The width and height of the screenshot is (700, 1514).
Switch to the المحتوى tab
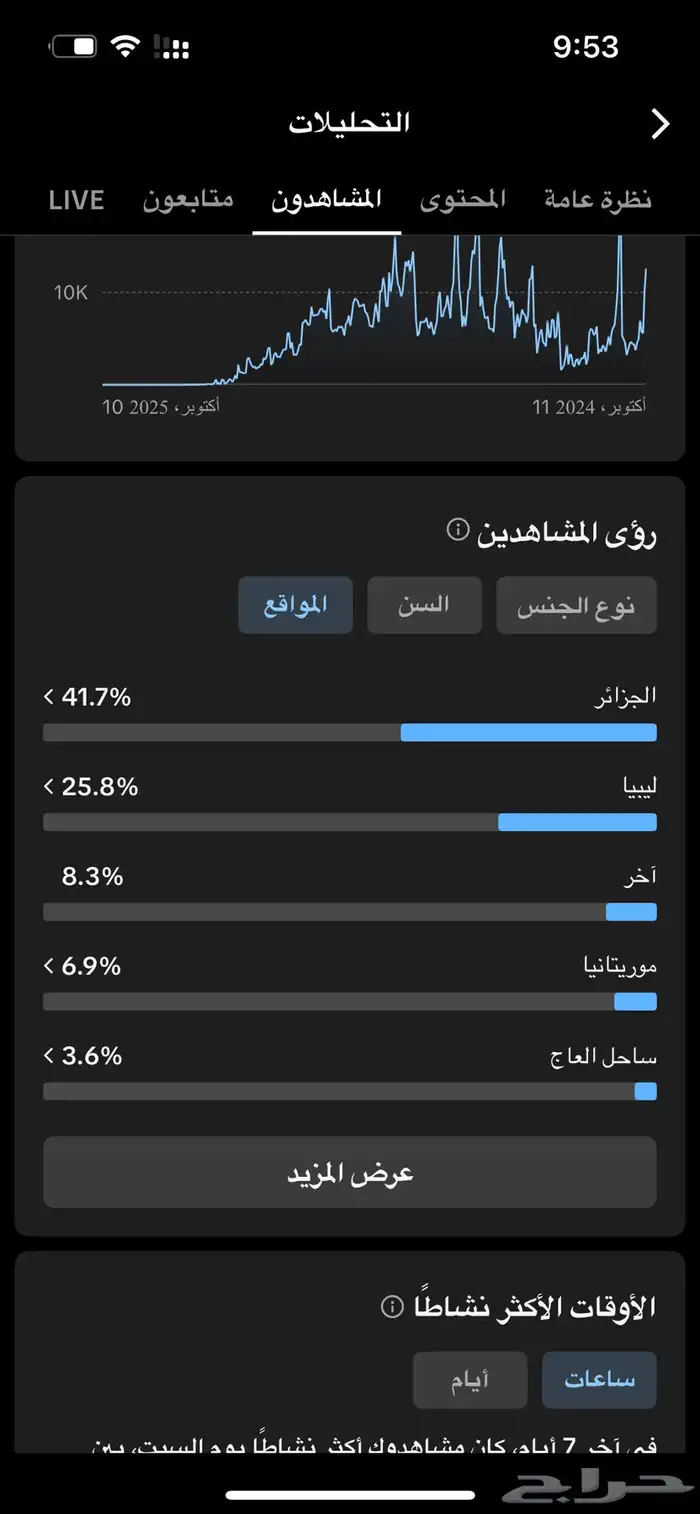click(x=462, y=199)
